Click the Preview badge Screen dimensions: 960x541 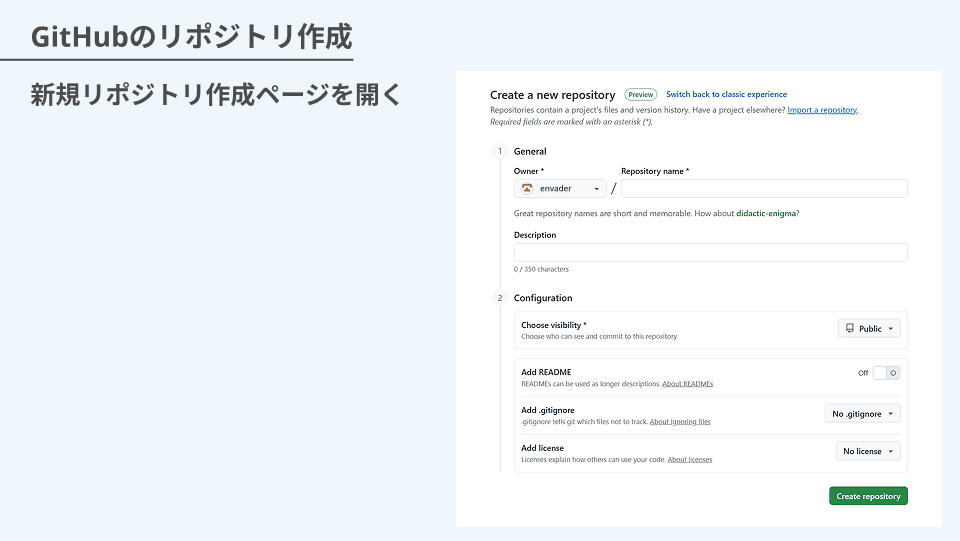point(640,94)
